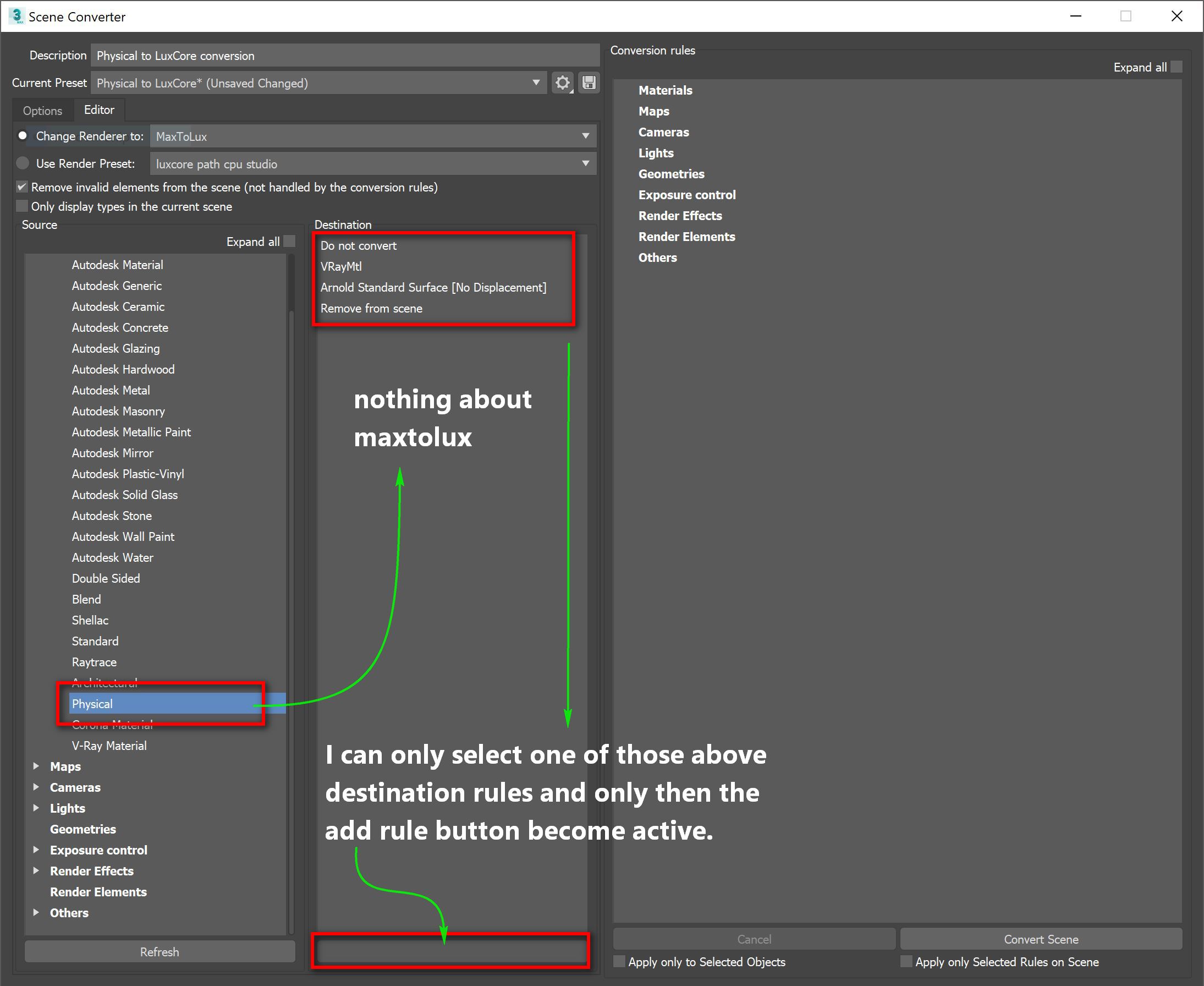Select Materials under Conversion rules
The height and width of the screenshot is (986, 1204).
(666, 90)
